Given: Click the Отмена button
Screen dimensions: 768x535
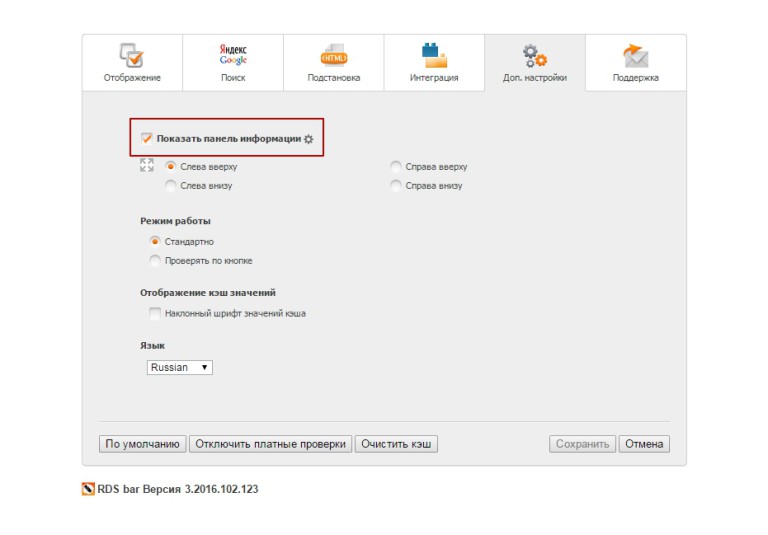Looking at the screenshot, I should pyautogui.click(x=643, y=444).
